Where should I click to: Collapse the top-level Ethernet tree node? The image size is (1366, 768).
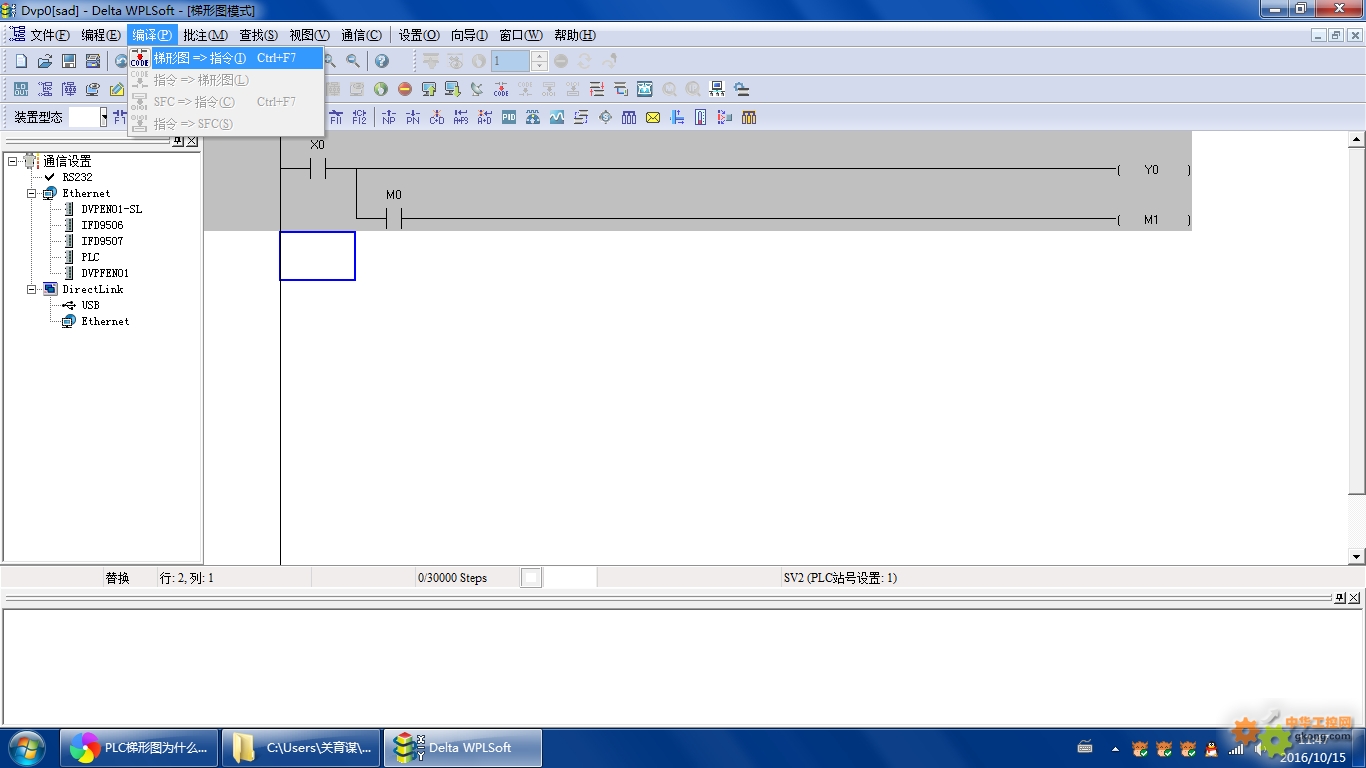[x=32, y=193]
